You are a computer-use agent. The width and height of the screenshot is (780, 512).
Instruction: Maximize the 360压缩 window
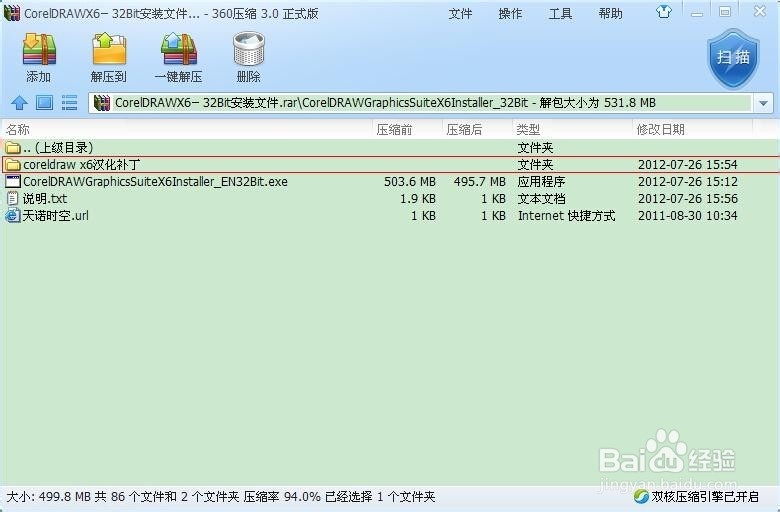(725, 12)
